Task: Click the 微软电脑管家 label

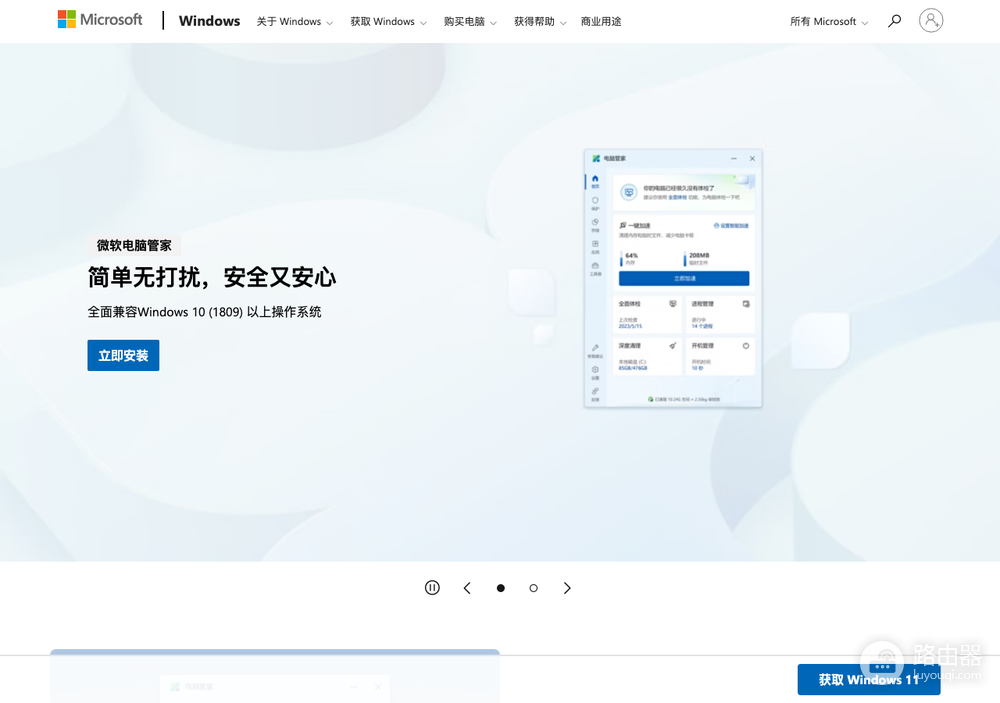Action: click(134, 246)
